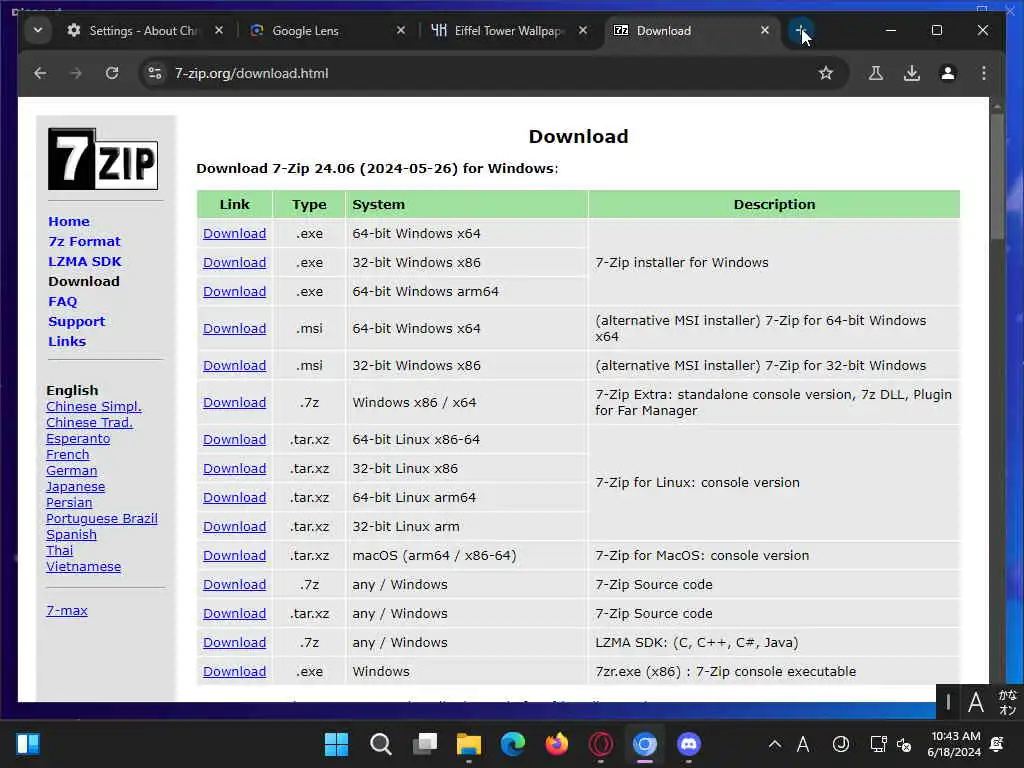Switch language to Vietnamese

tap(83, 567)
